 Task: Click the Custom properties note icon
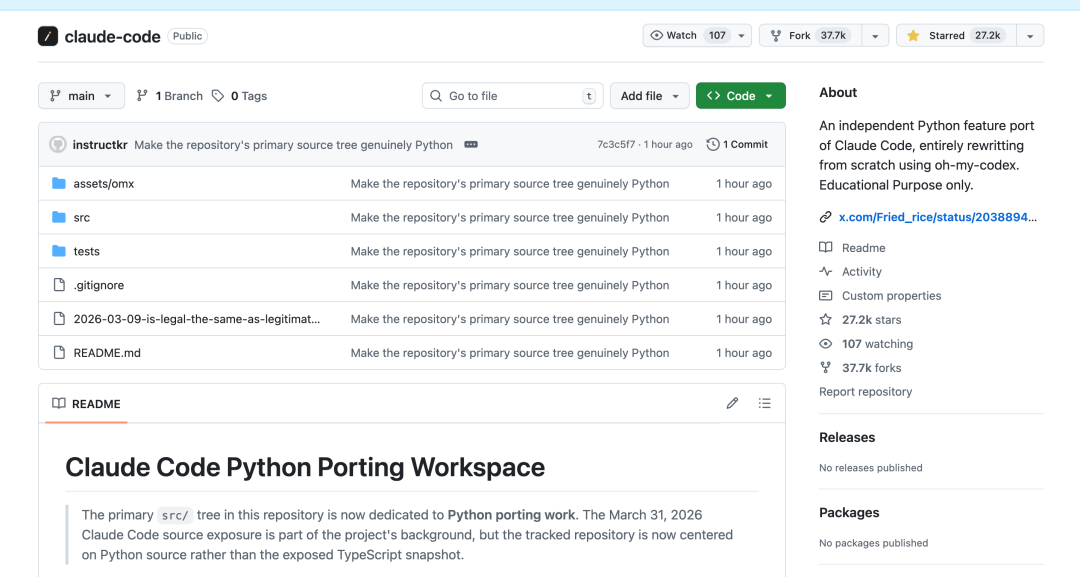(825, 295)
